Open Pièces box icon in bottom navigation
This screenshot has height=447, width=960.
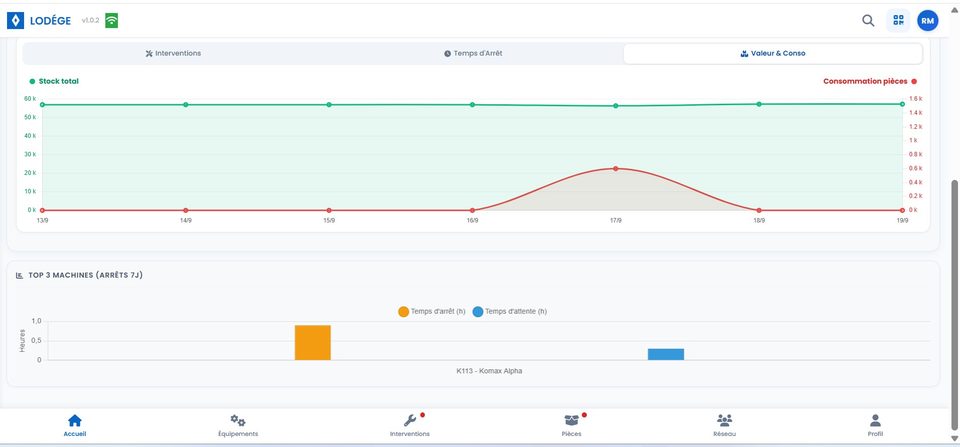[x=571, y=421]
